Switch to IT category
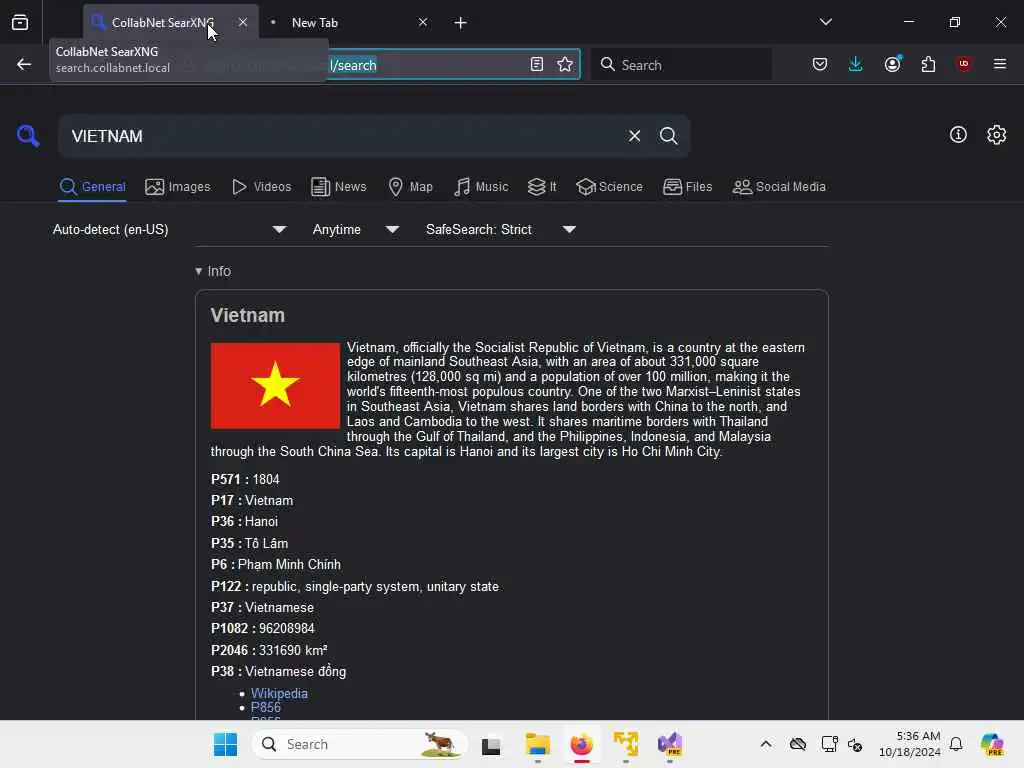This screenshot has height=768, width=1024. [542, 187]
